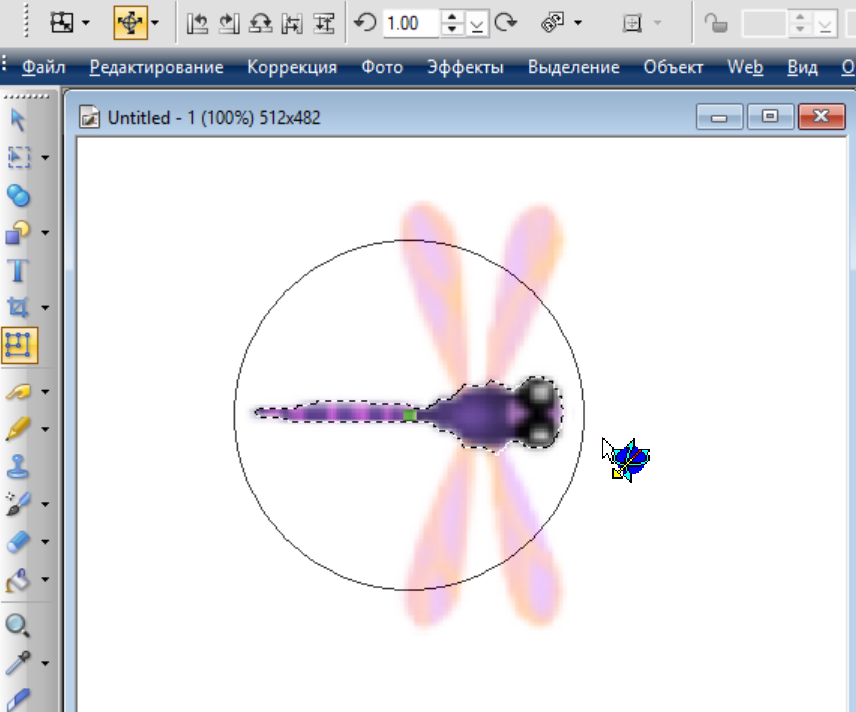Select the Selection marquee tool
The image size is (856, 712).
[19, 157]
